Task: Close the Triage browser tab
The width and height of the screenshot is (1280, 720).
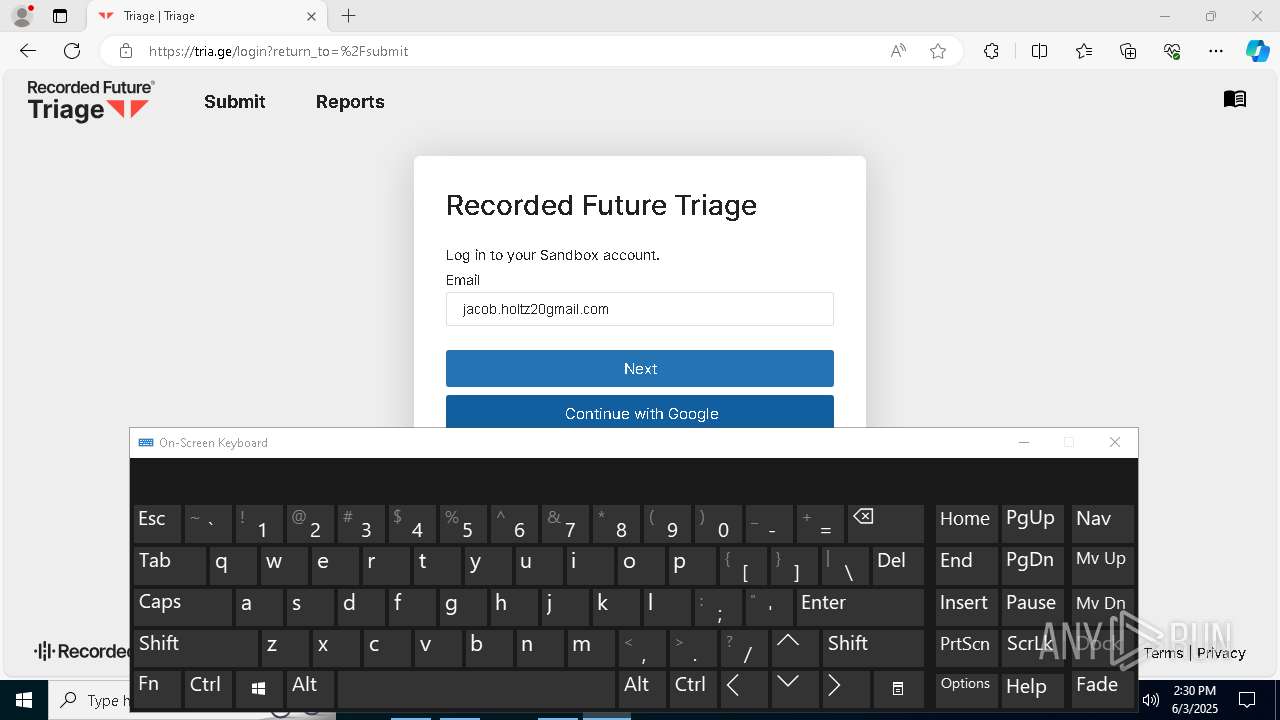Action: pos(311,16)
